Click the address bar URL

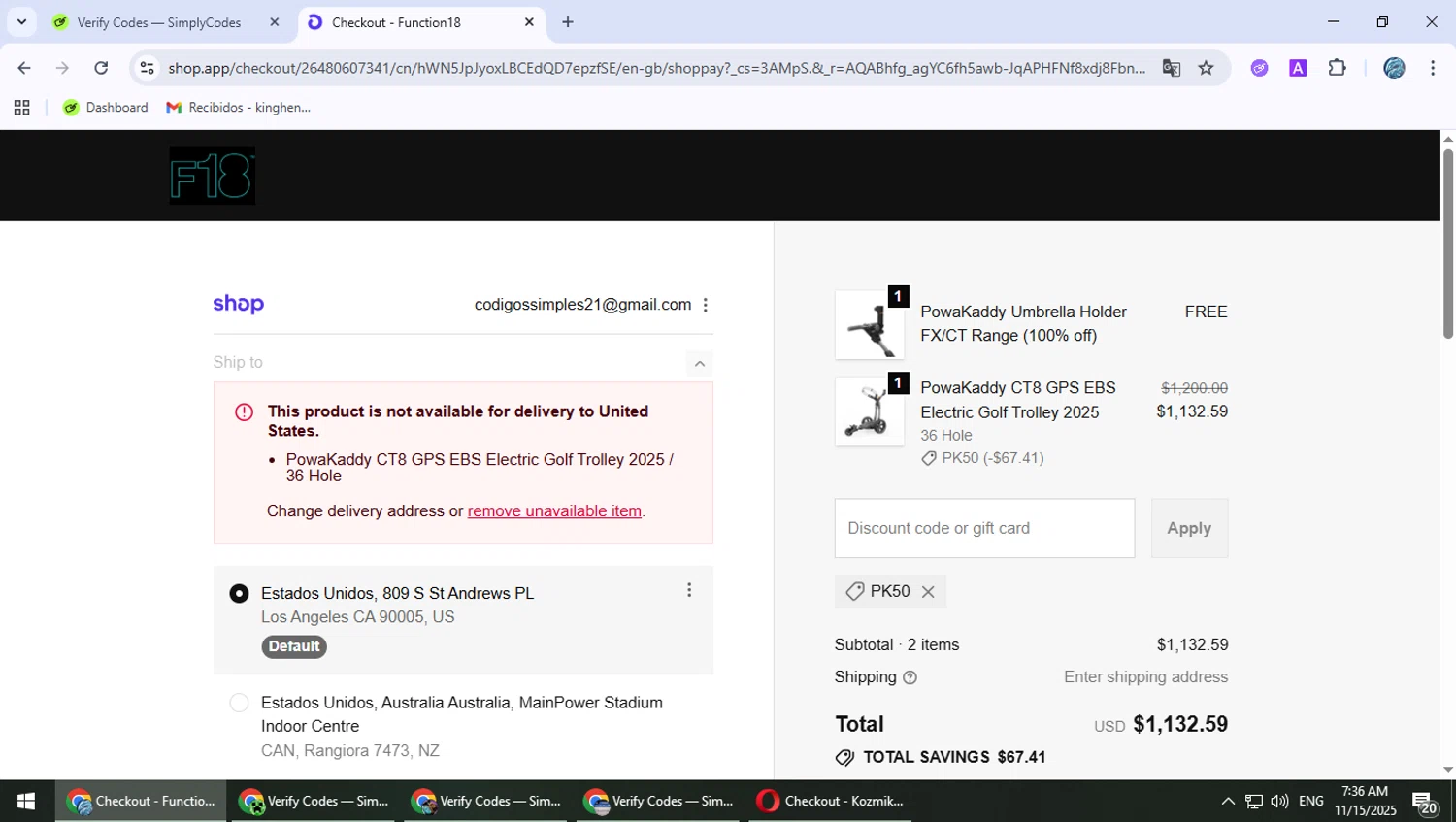[656, 68]
